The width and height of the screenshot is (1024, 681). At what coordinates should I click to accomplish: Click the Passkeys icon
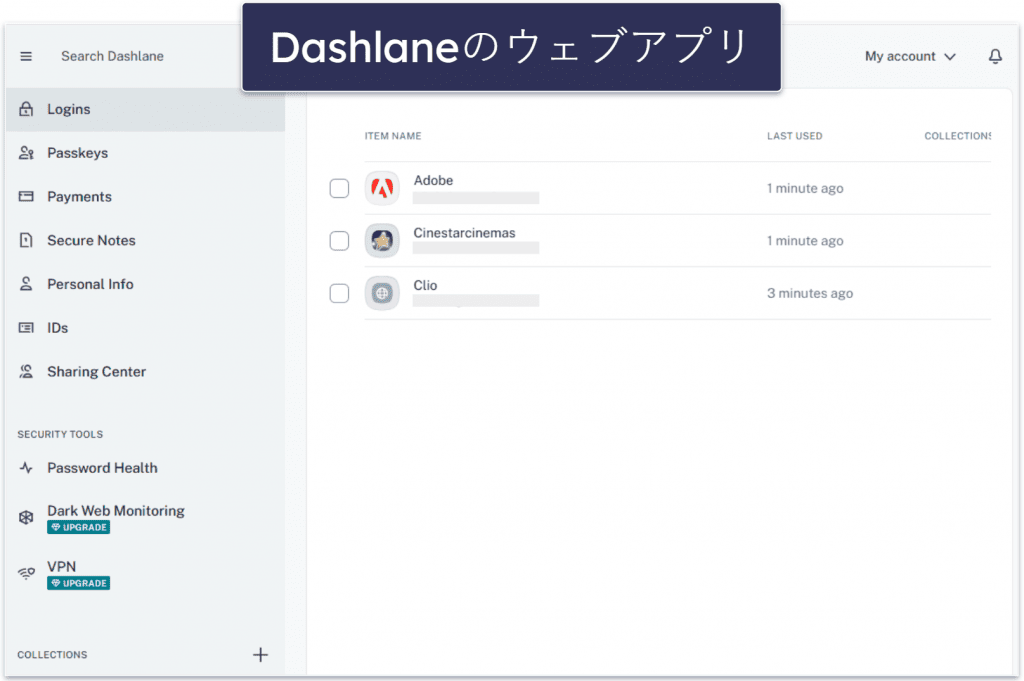click(x=26, y=153)
